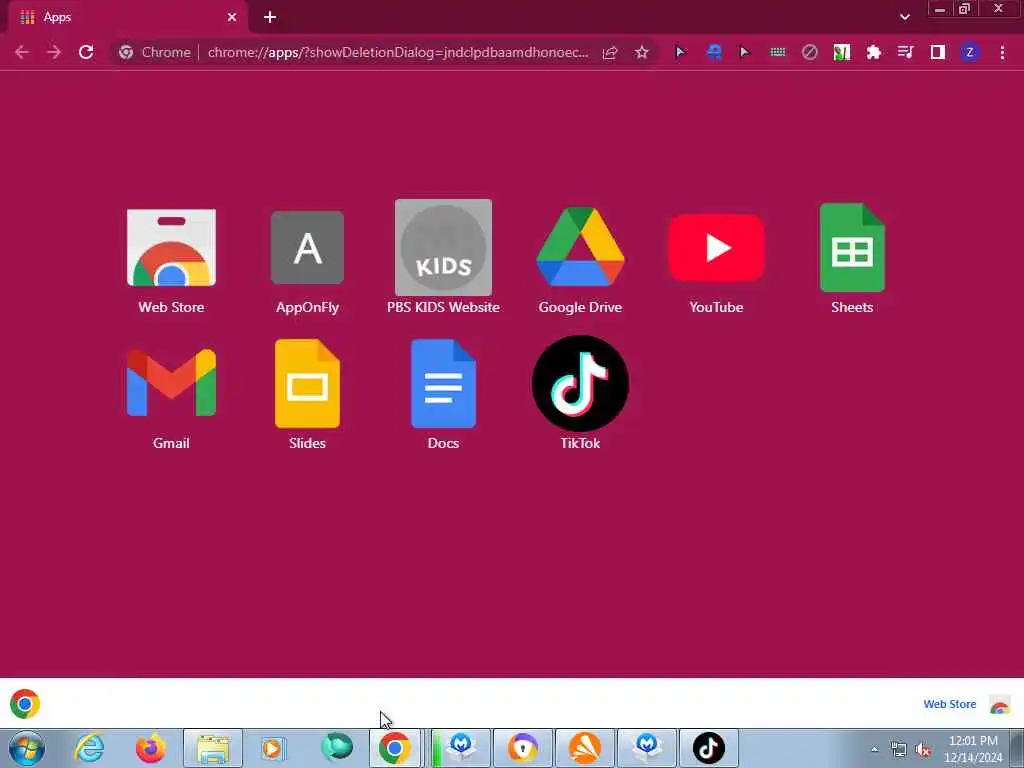Click the address bar URL field
The width and height of the screenshot is (1024, 768).
click(398, 52)
